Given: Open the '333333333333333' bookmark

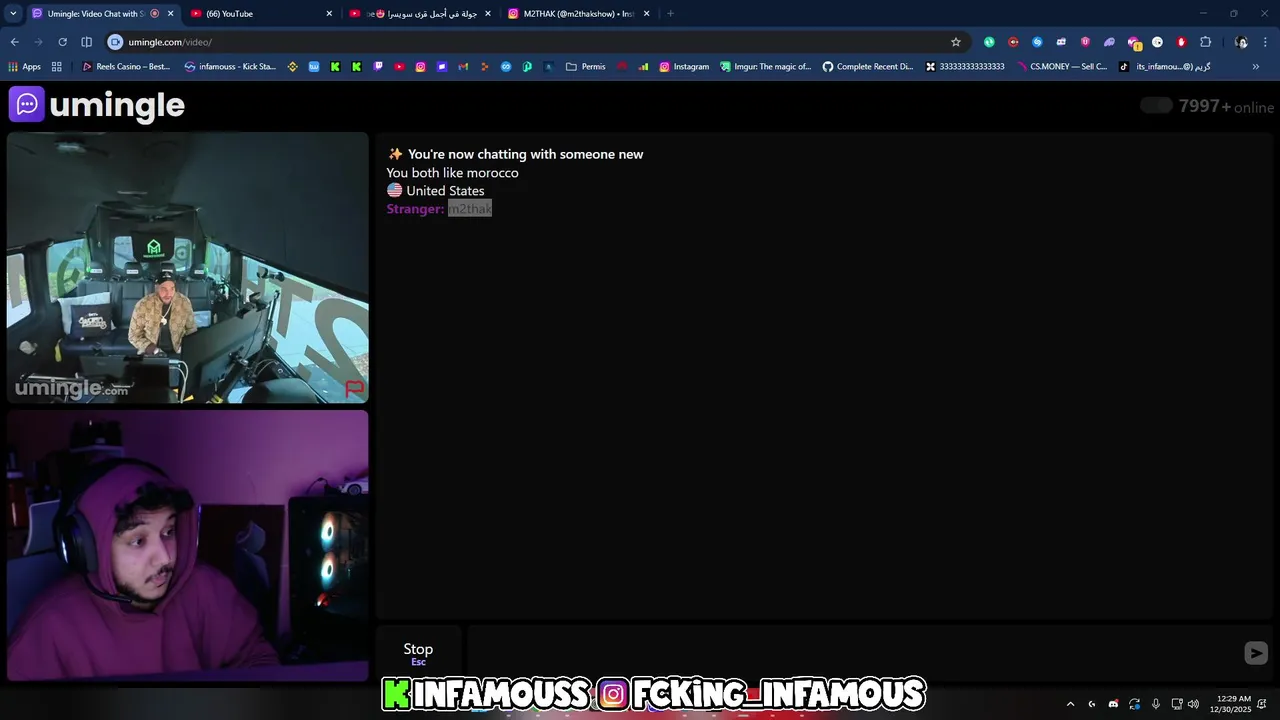Looking at the screenshot, I should [x=965, y=67].
